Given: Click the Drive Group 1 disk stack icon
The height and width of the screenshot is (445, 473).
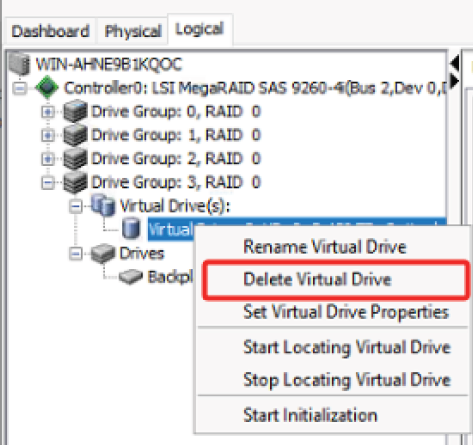Looking at the screenshot, I should (75, 135).
